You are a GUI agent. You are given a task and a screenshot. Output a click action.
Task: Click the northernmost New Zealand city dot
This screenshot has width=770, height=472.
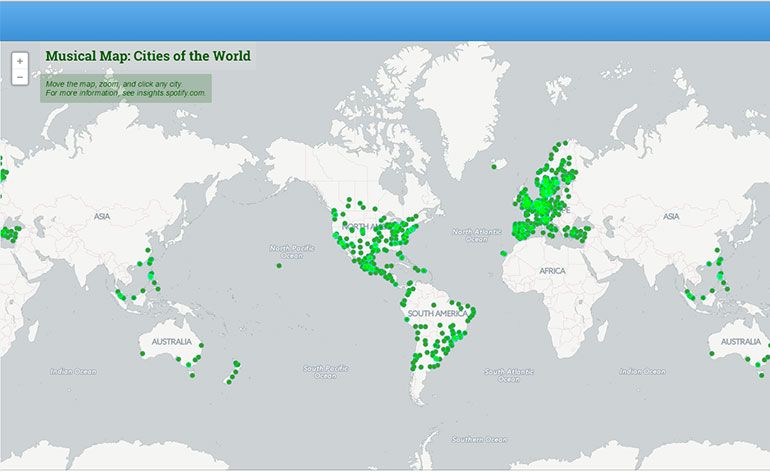(x=237, y=364)
